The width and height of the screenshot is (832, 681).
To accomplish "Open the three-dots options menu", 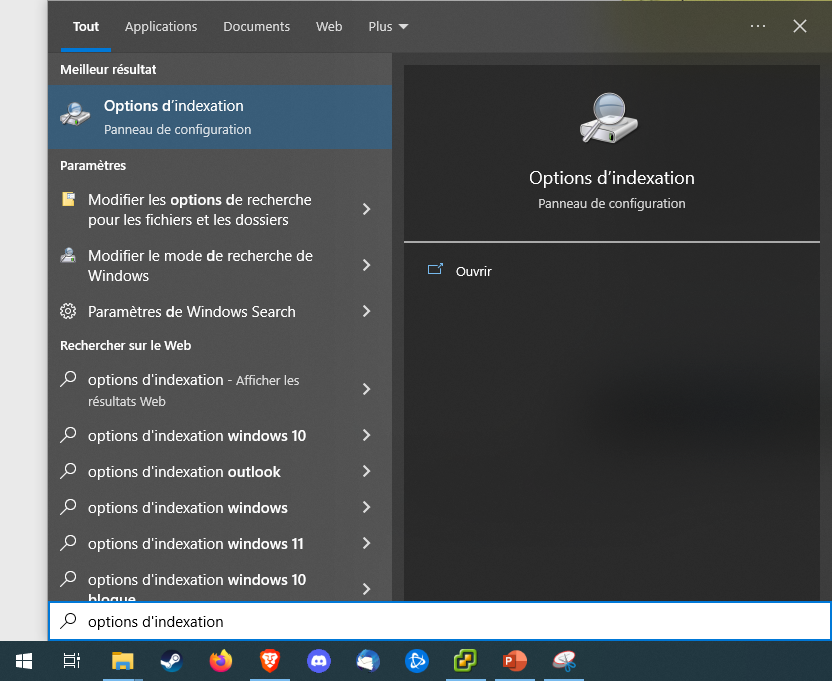I will point(758,26).
